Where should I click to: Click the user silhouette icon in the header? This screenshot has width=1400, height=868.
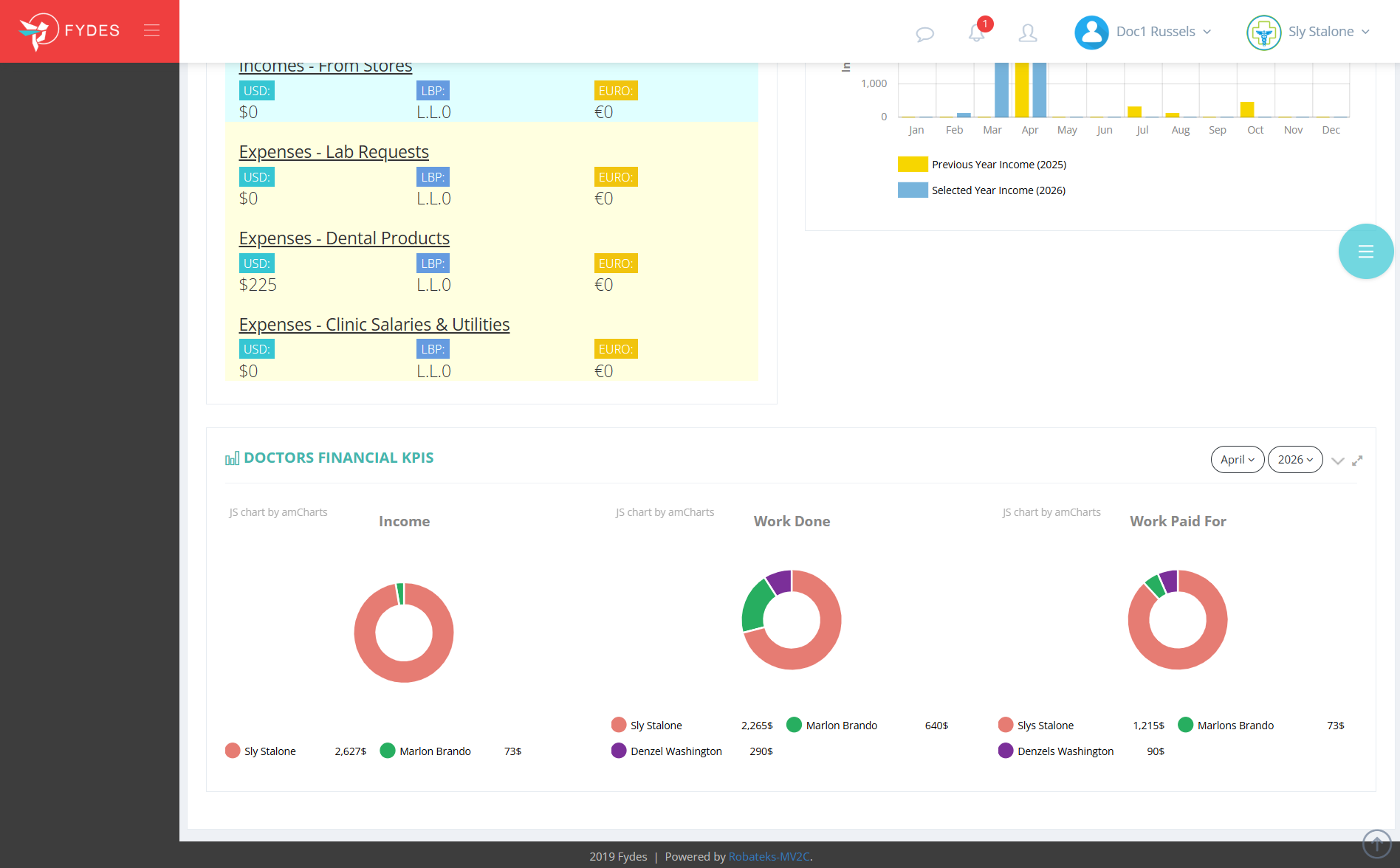point(1028,33)
